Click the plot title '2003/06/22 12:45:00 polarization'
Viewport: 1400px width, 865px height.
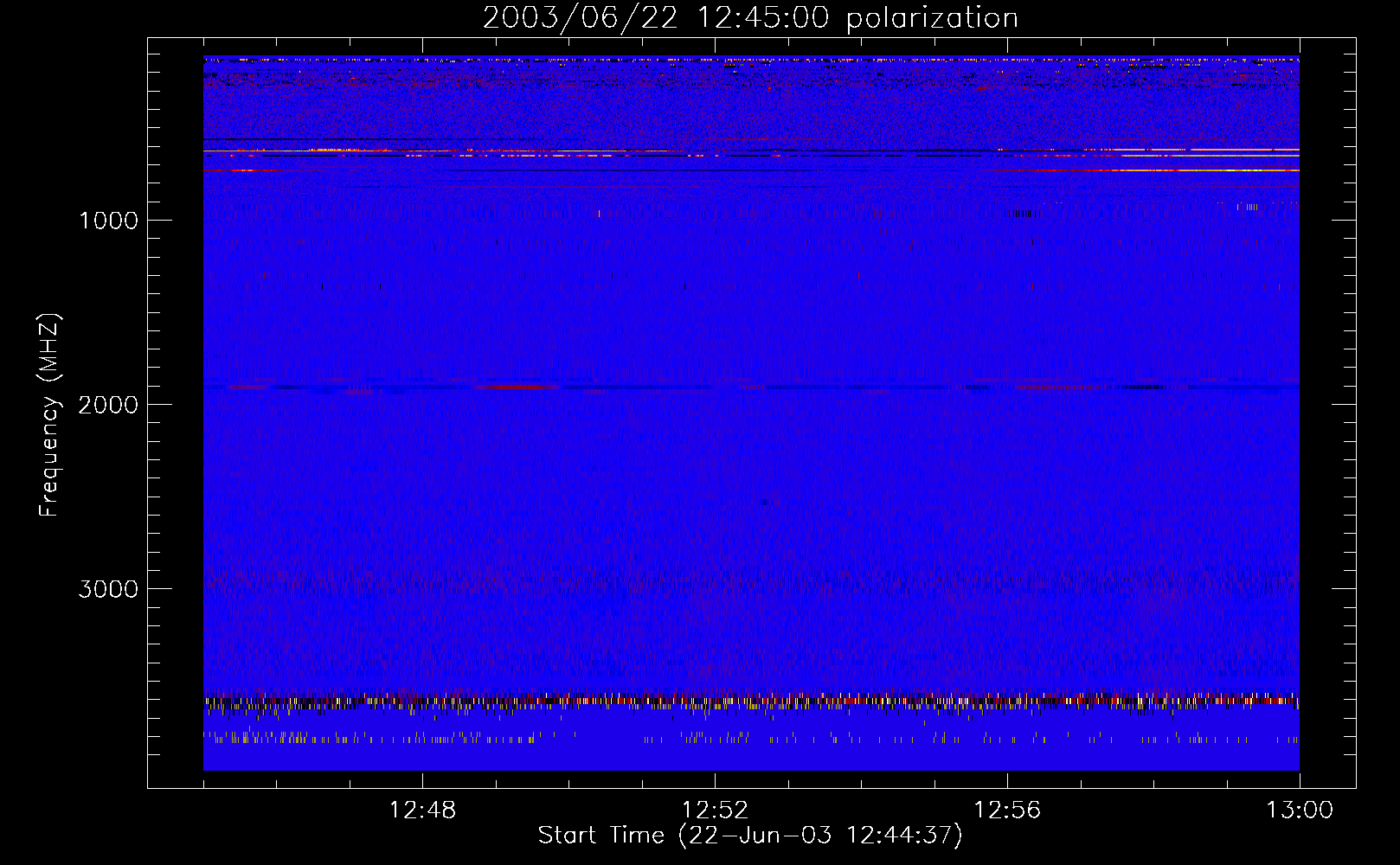point(750,18)
